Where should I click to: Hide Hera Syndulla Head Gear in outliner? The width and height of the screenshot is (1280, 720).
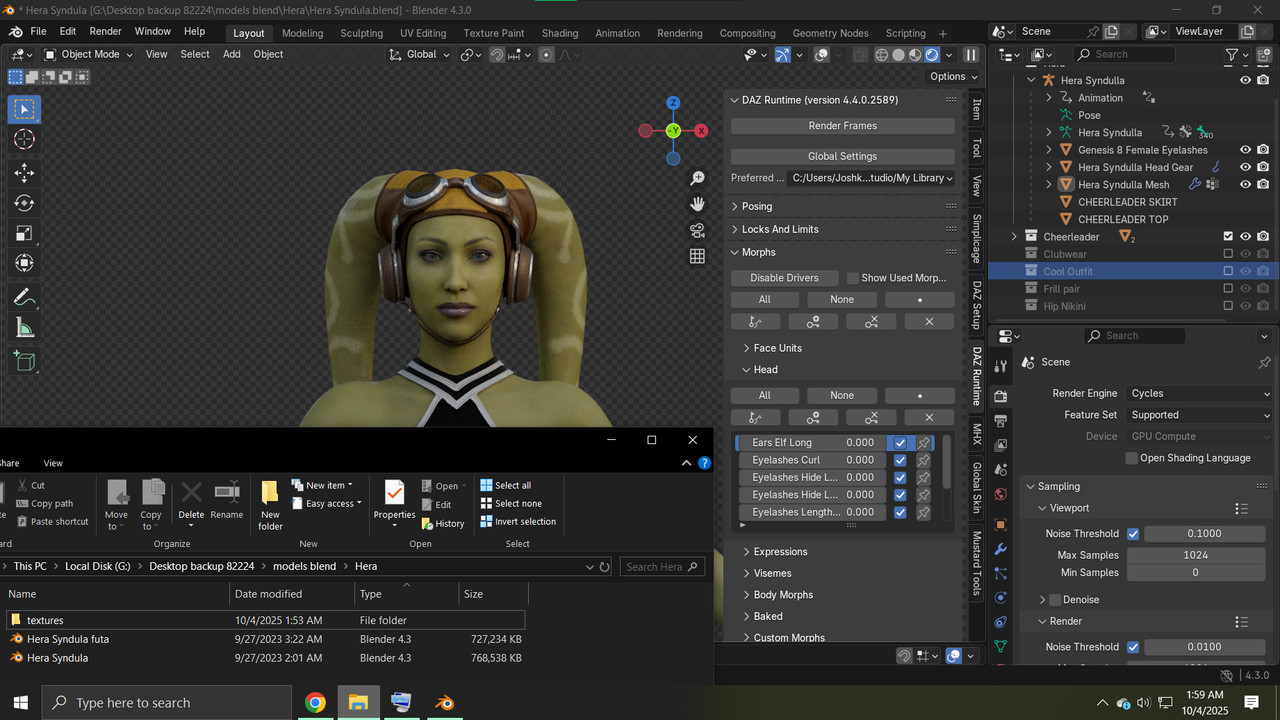click(x=1245, y=167)
